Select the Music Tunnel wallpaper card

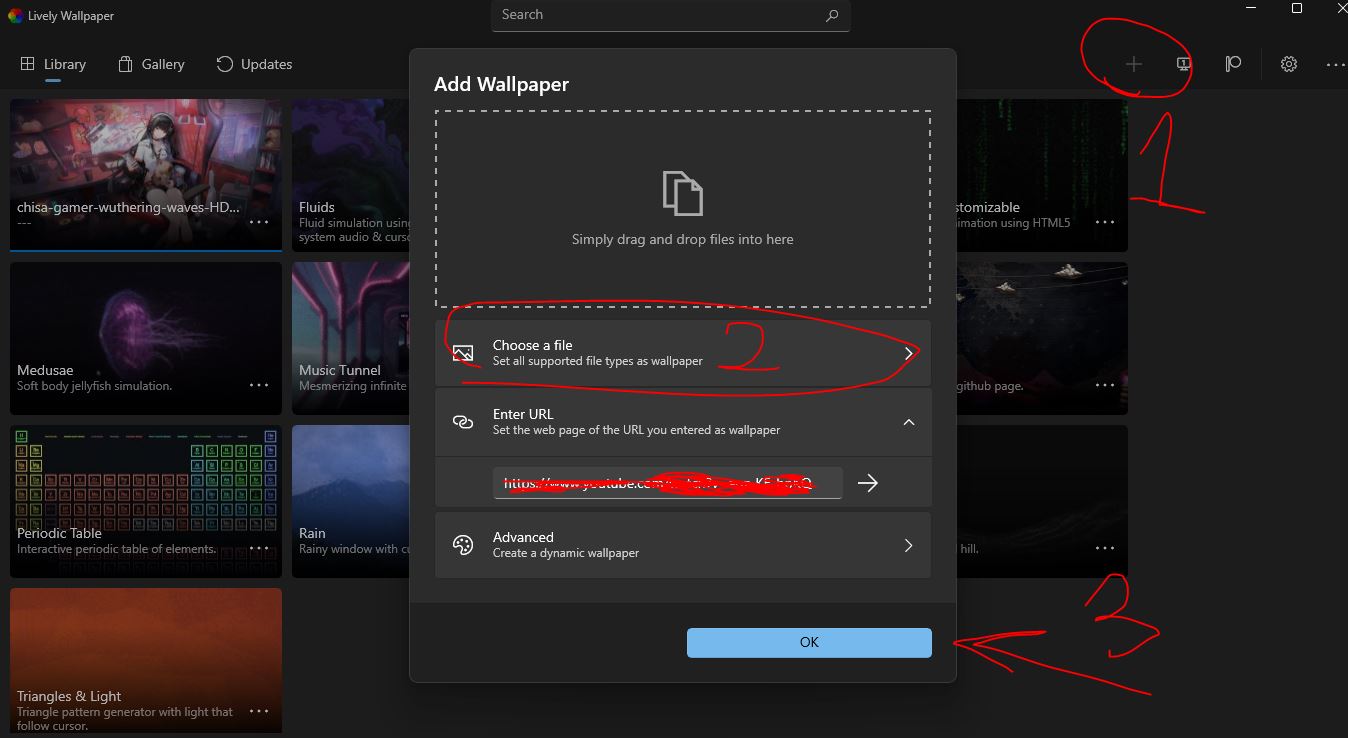click(351, 338)
